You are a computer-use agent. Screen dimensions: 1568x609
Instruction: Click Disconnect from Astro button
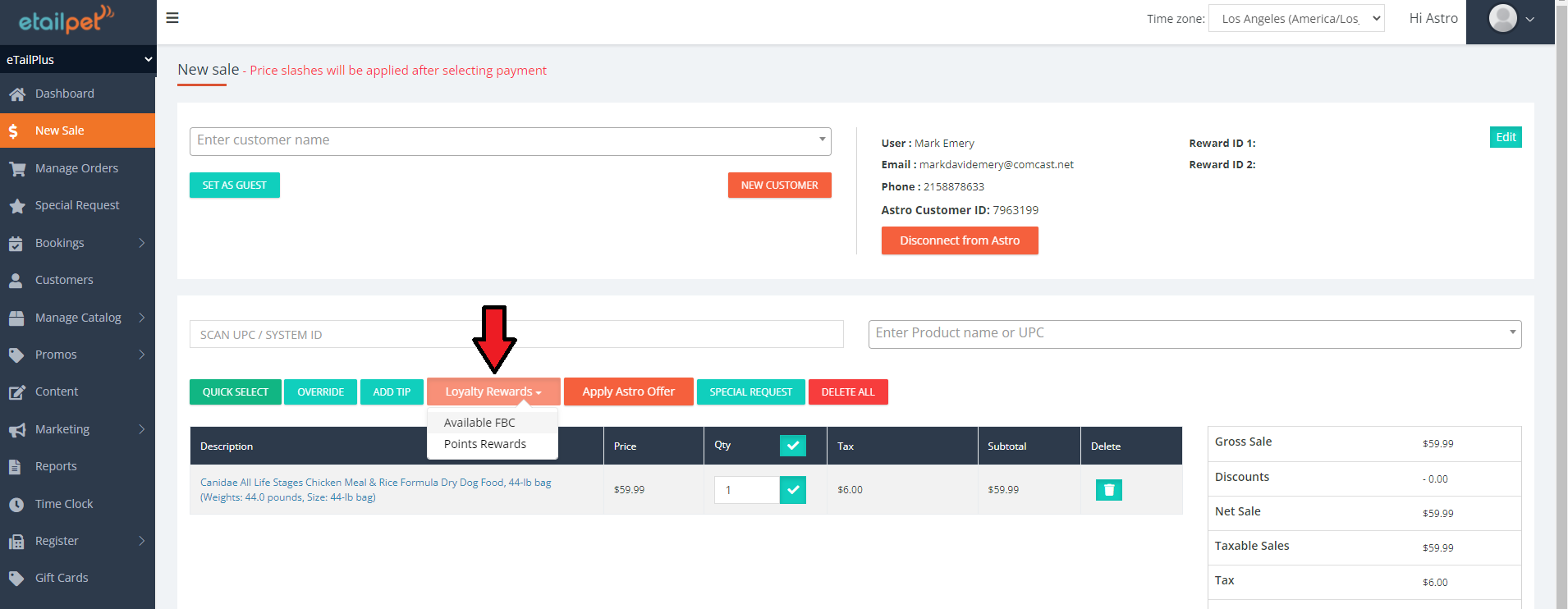click(x=959, y=240)
